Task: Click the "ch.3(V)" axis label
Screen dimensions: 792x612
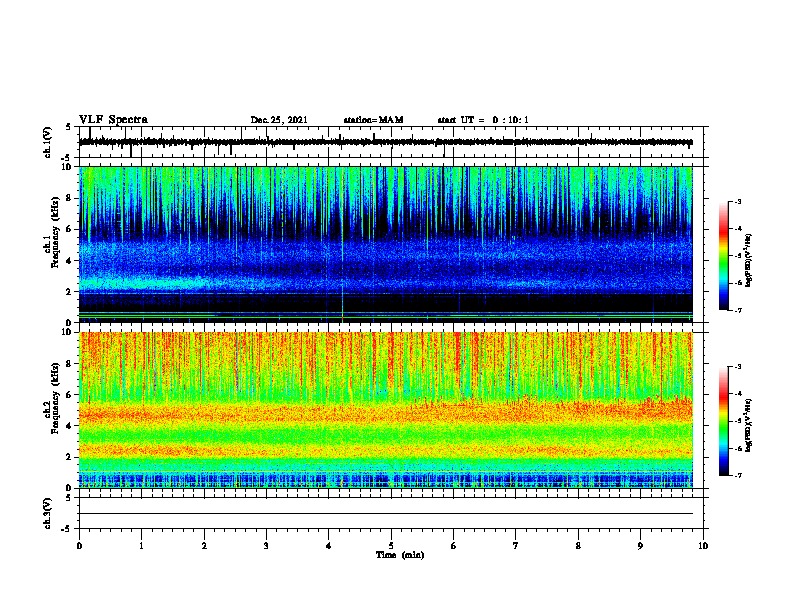Action: [x=47, y=513]
